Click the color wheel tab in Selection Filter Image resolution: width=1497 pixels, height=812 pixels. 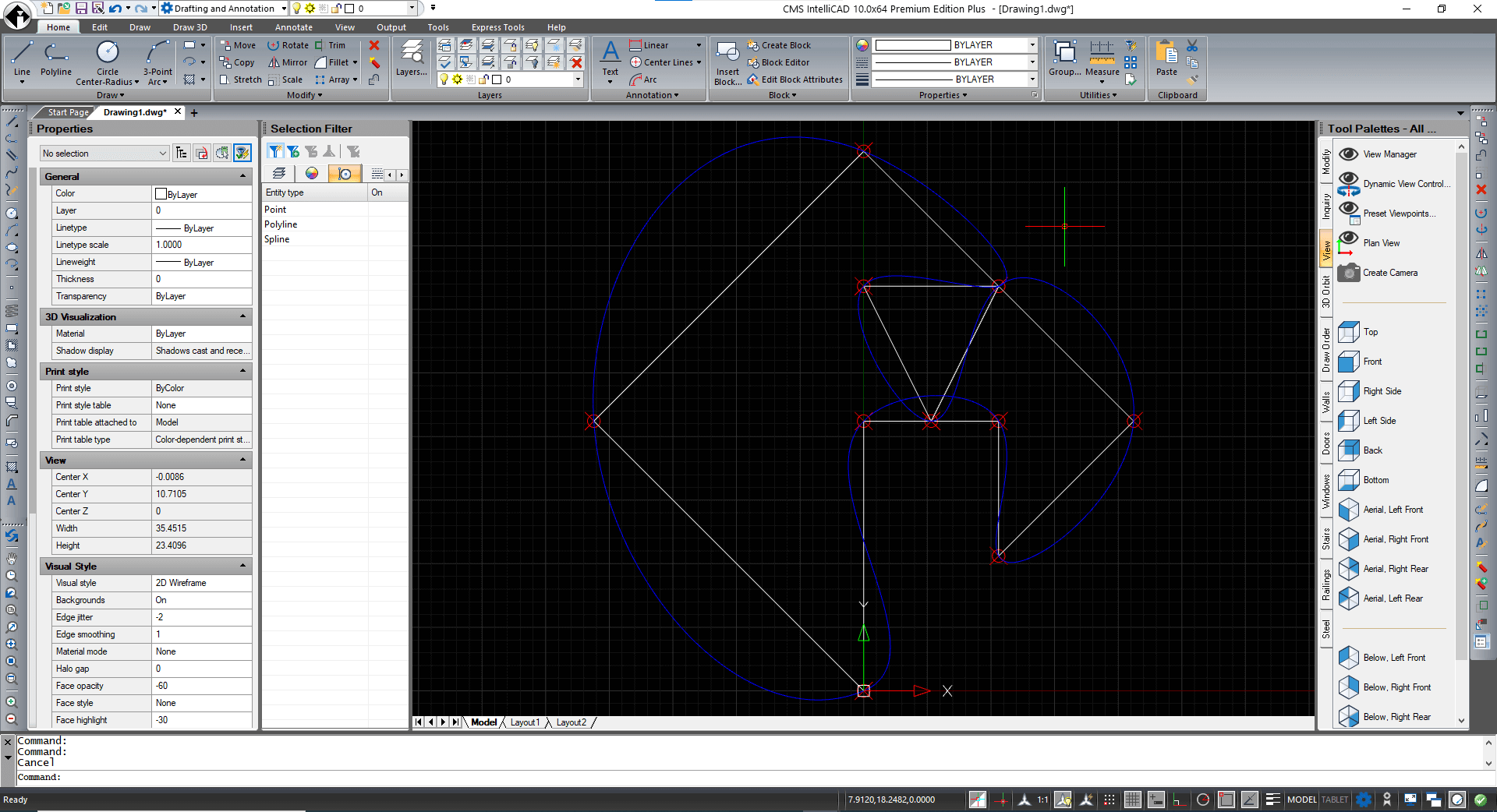point(312,173)
